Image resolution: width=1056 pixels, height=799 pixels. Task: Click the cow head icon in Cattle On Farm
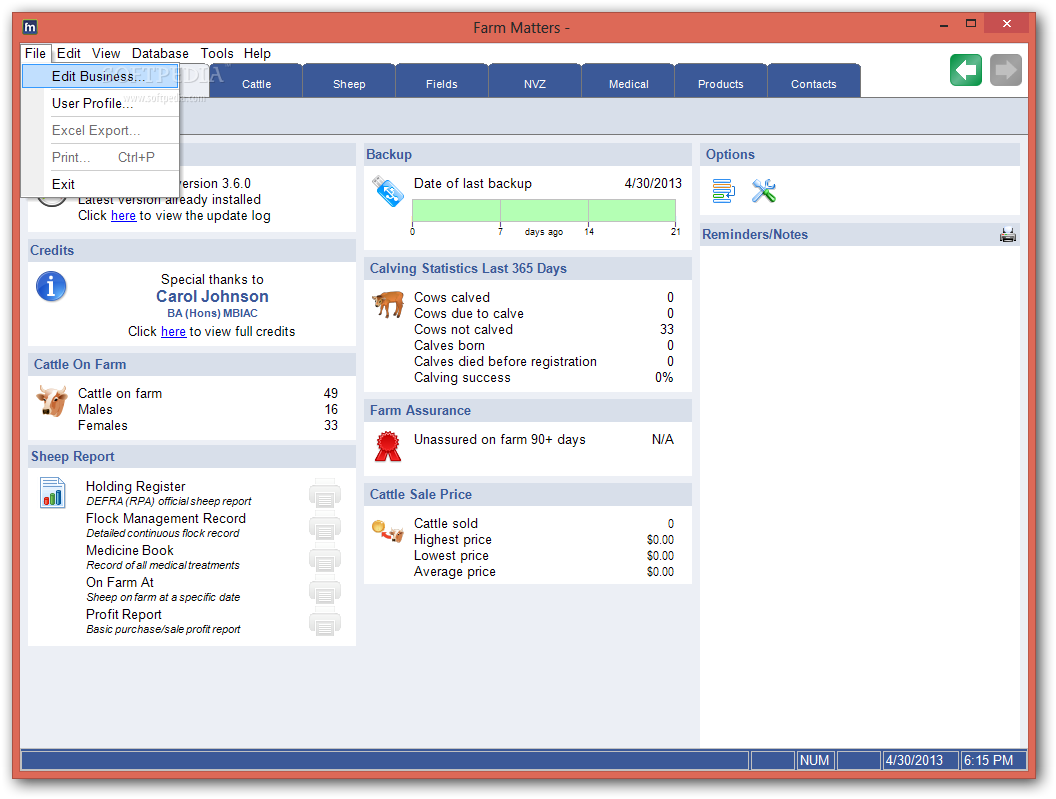[x=52, y=401]
